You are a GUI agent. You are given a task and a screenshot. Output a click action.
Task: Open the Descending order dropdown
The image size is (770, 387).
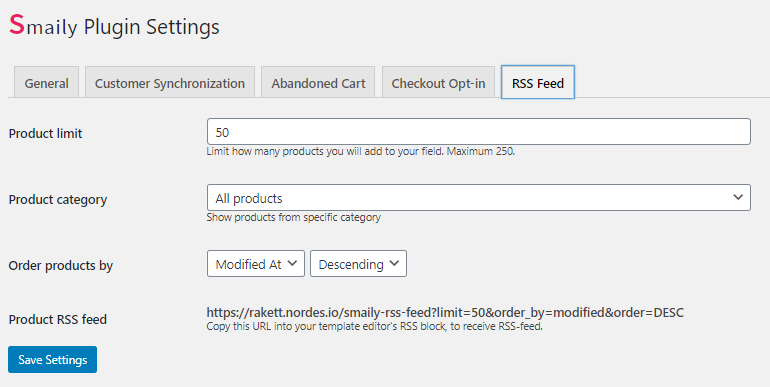[x=358, y=264]
